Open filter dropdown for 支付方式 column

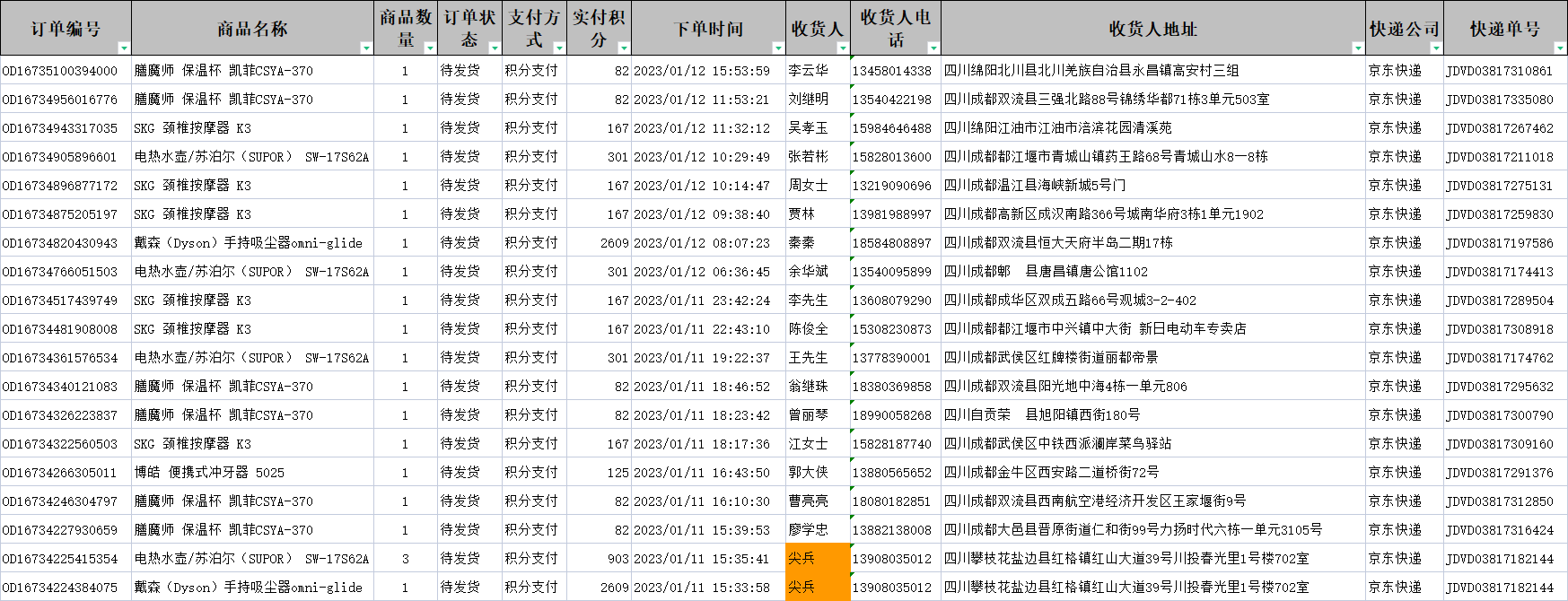pos(558,48)
